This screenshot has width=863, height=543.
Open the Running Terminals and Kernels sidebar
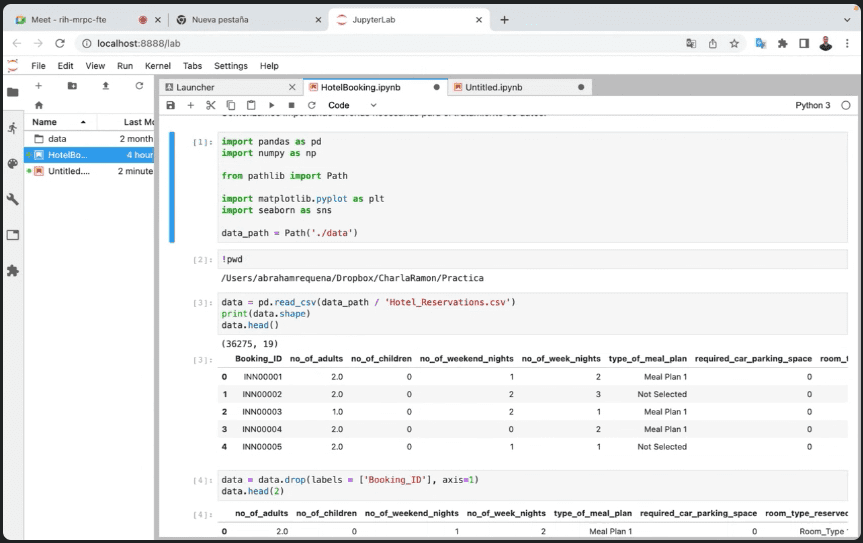[x=12, y=128]
